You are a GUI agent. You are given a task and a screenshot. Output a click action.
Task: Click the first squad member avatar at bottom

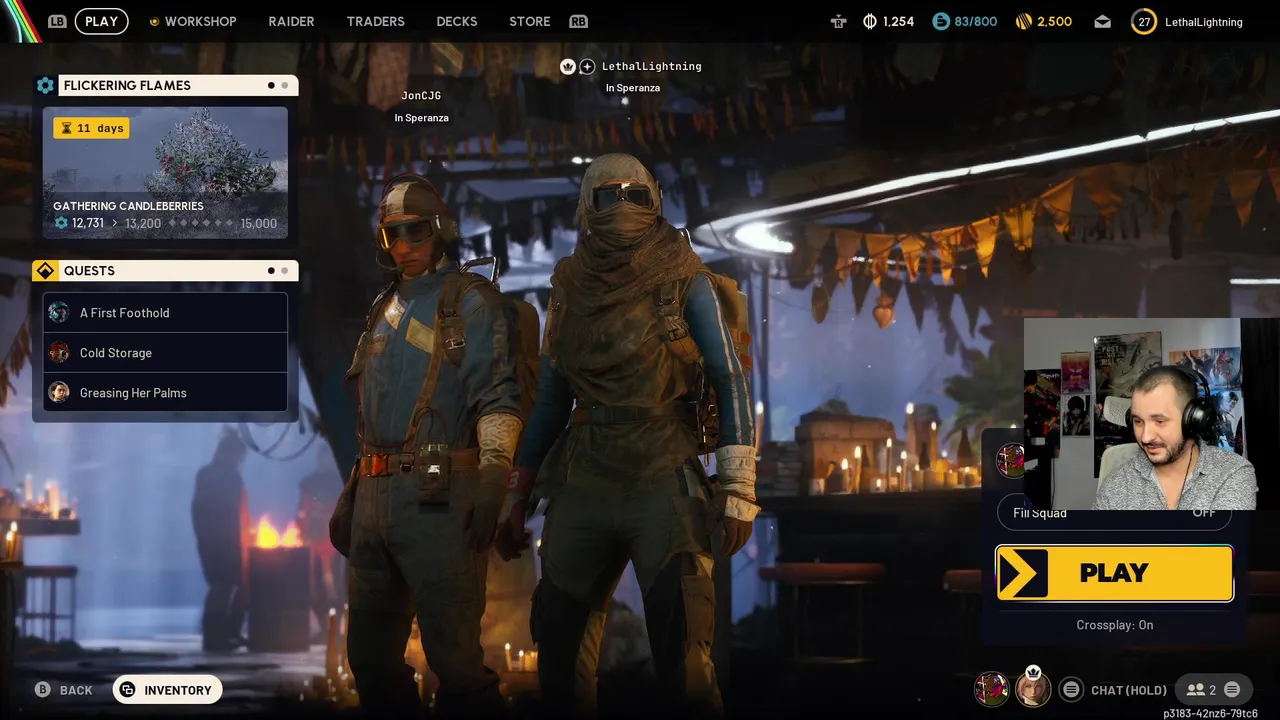coord(992,689)
